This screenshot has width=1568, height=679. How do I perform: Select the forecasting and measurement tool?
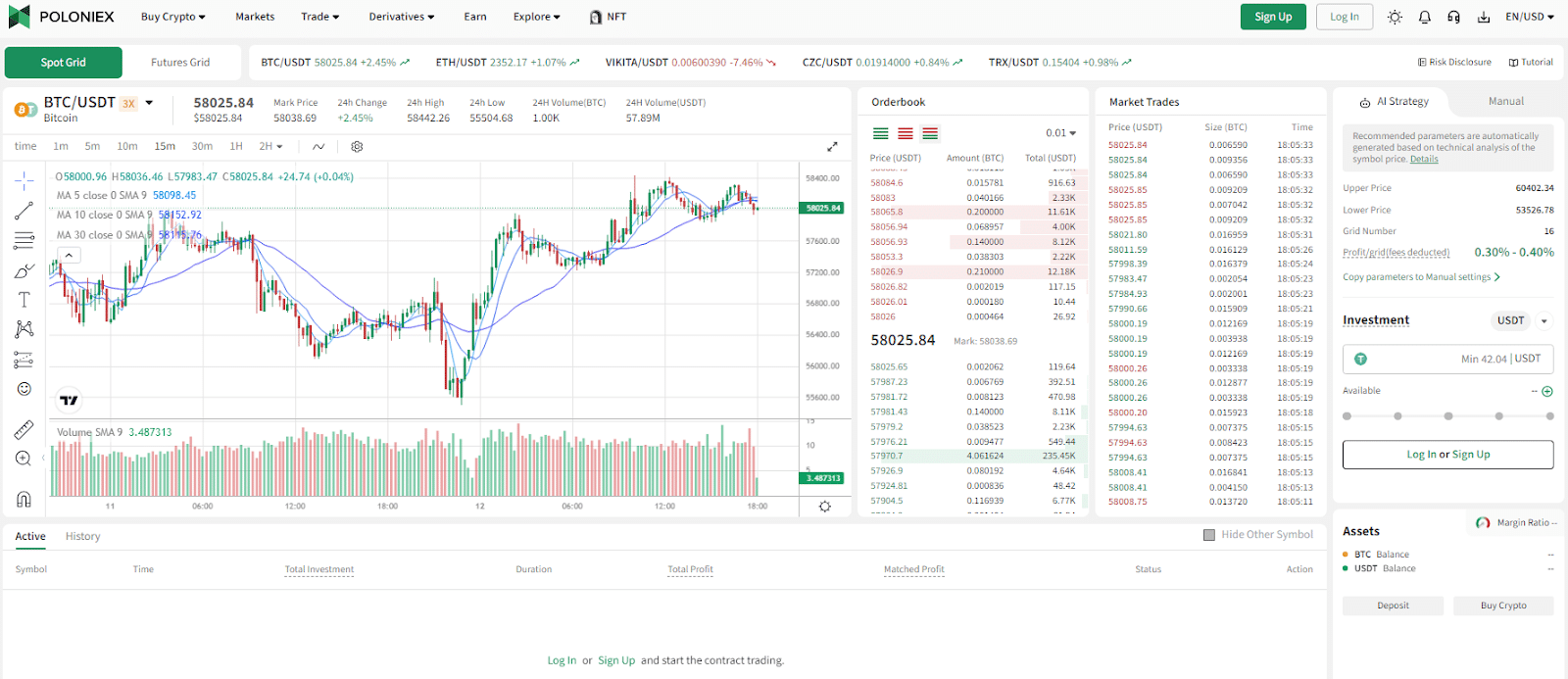click(x=24, y=360)
